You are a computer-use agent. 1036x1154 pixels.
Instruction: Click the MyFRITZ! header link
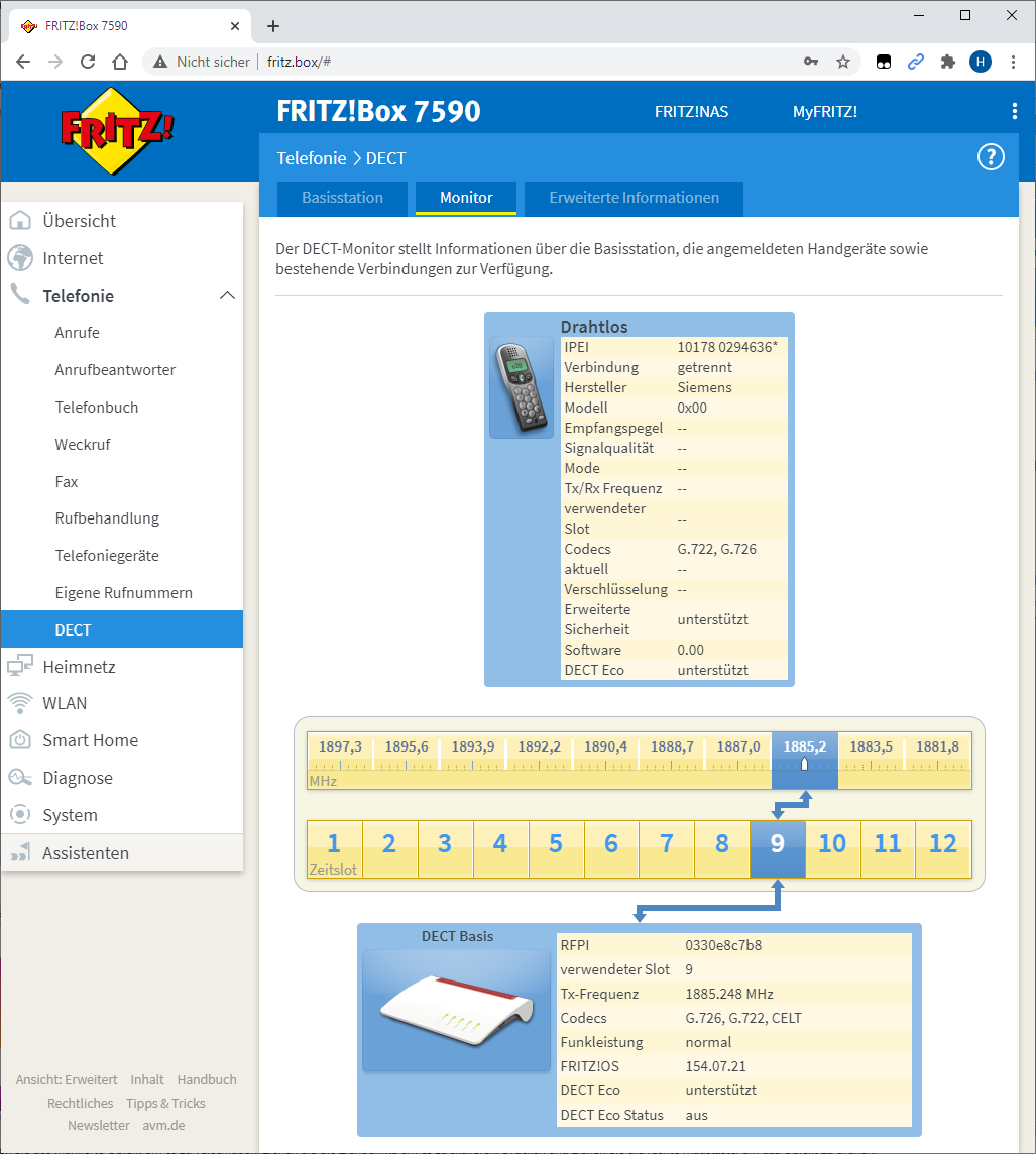(x=824, y=111)
